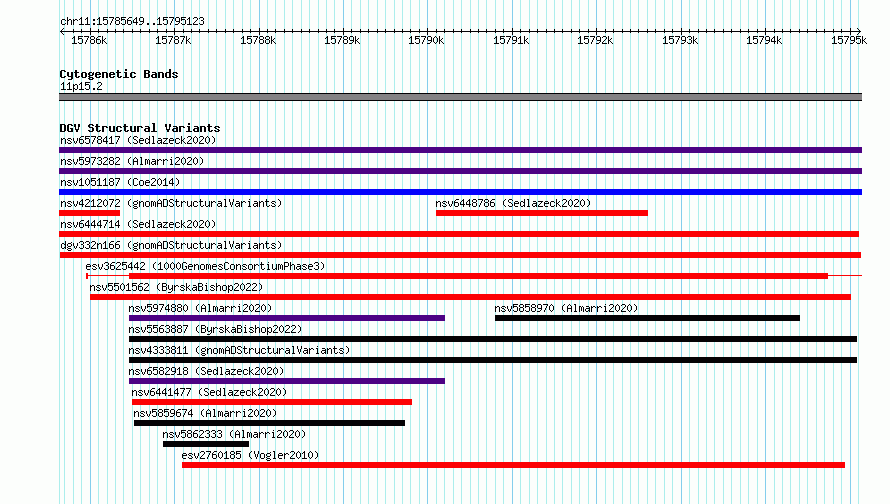890x504 pixels.
Task: Click the 15792k ruler position
Action: pos(595,40)
